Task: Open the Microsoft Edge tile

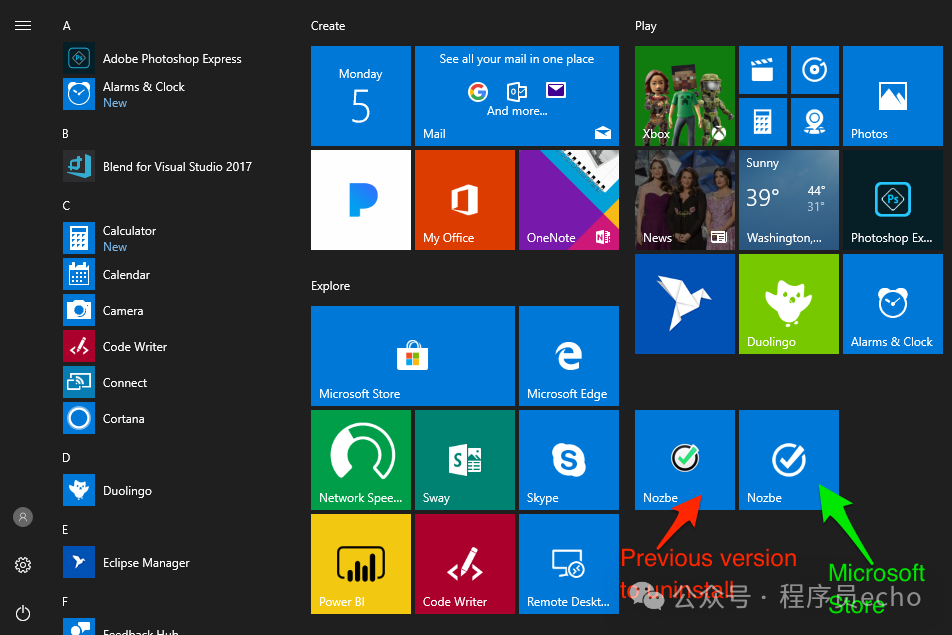Action: tap(568, 355)
